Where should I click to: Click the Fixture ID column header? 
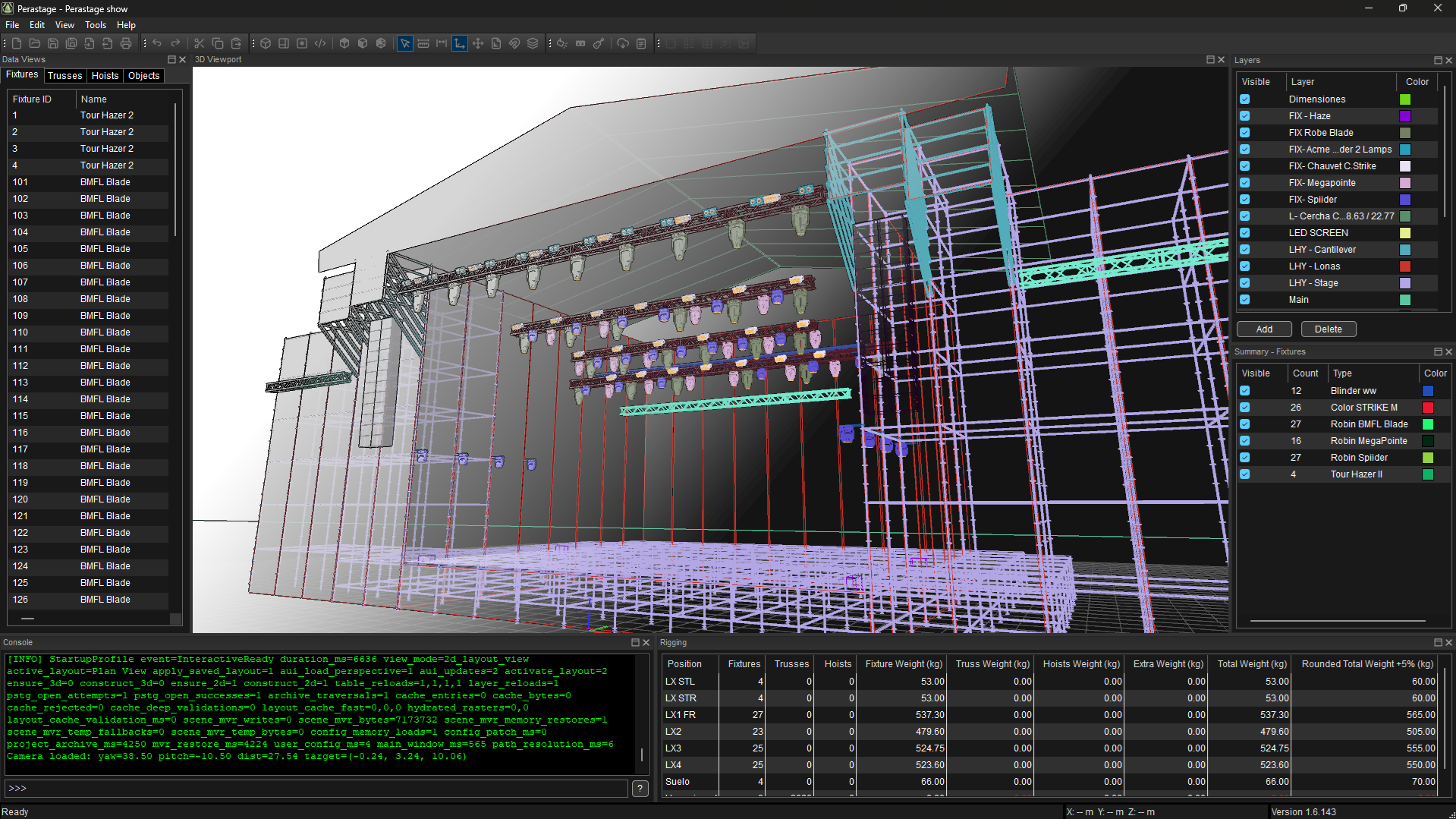pos(42,99)
